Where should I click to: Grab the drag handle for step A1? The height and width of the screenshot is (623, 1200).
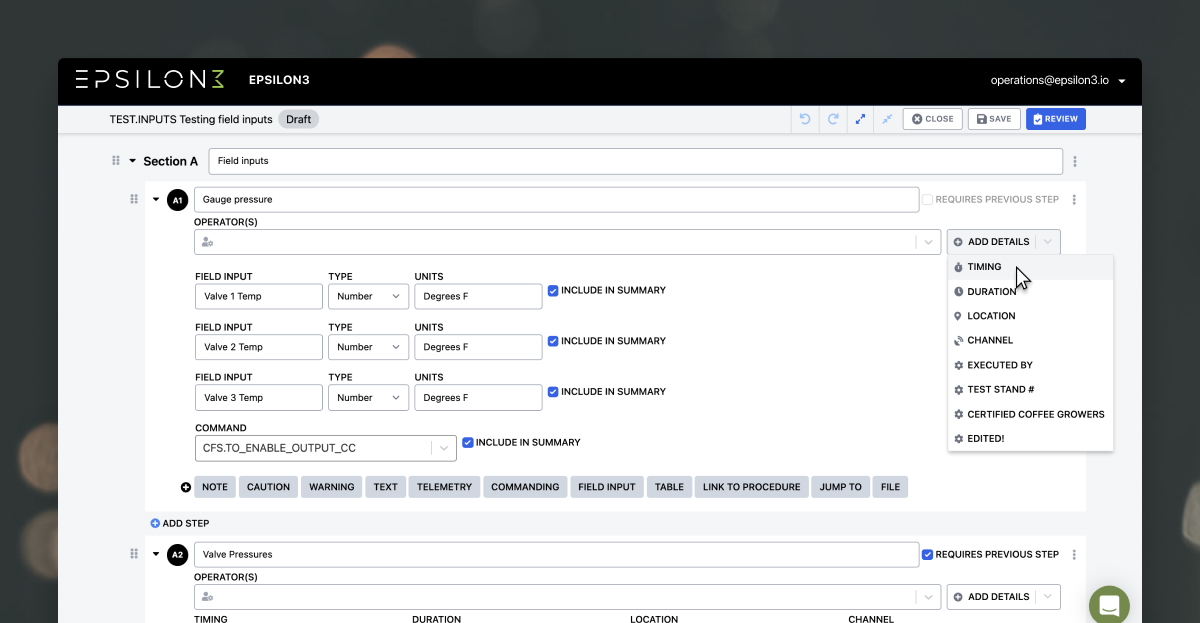(x=134, y=199)
